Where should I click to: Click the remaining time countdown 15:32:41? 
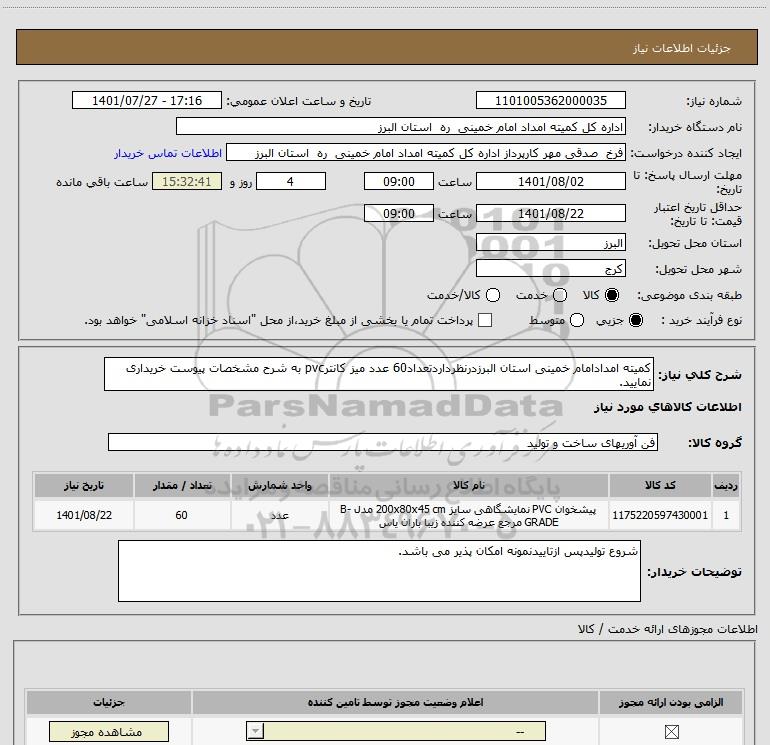coord(187,181)
